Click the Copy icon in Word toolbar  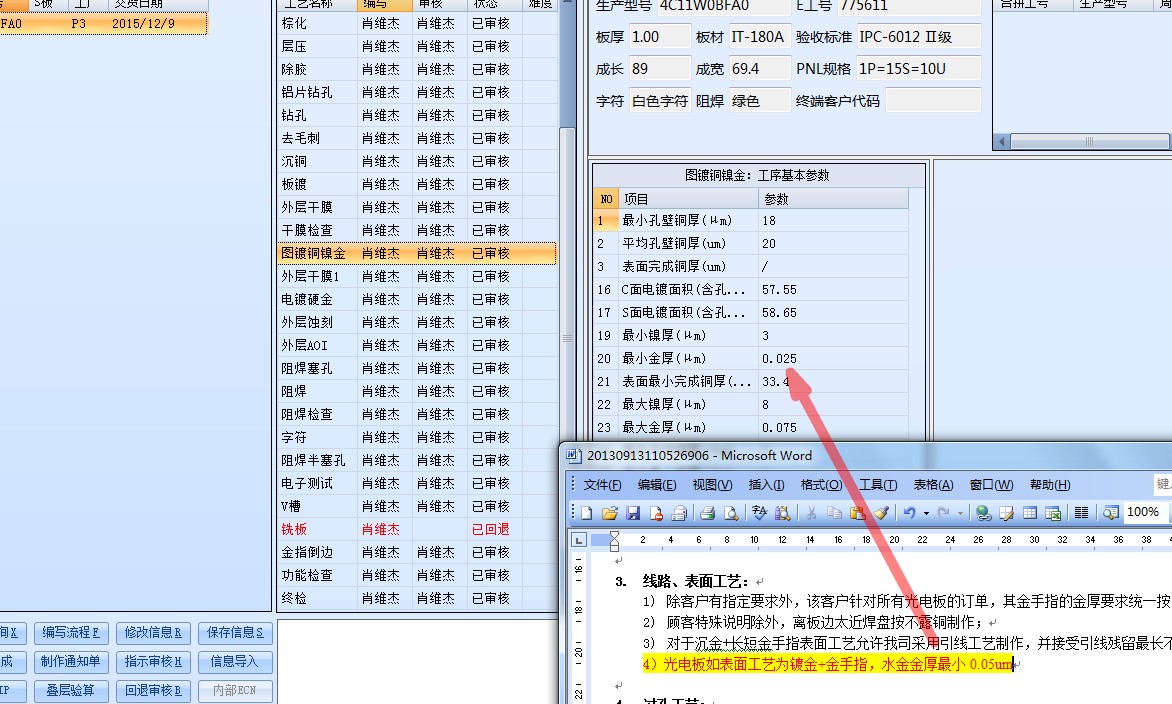pos(834,513)
